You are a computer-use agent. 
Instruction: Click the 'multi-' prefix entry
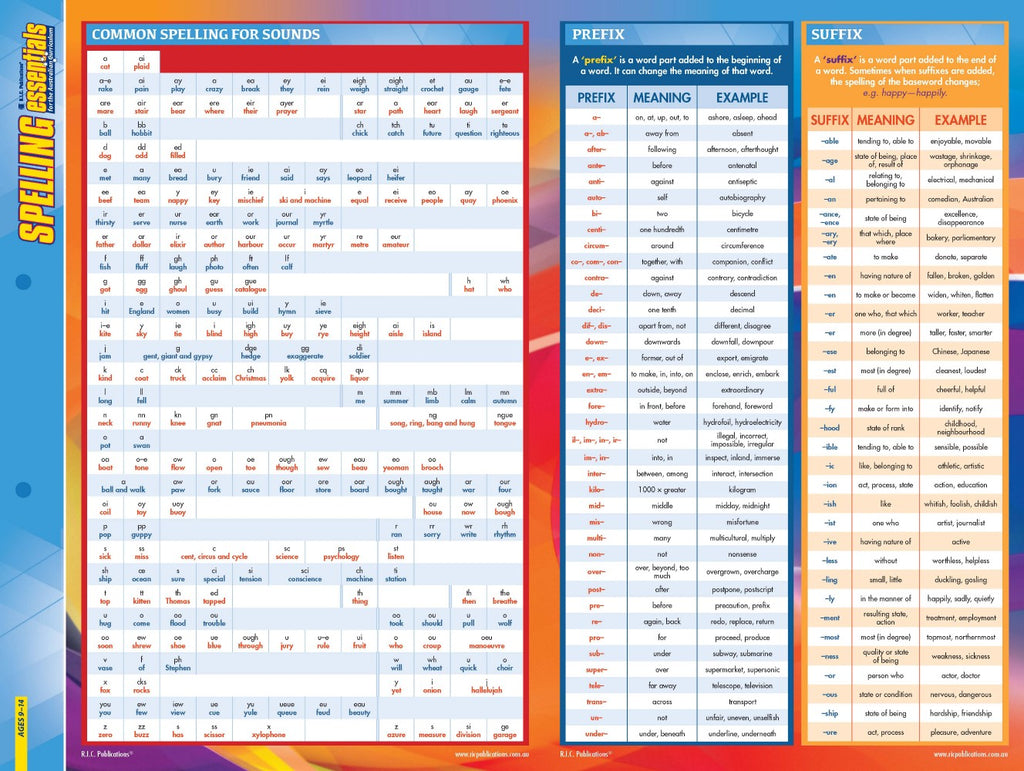(x=596, y=538)
